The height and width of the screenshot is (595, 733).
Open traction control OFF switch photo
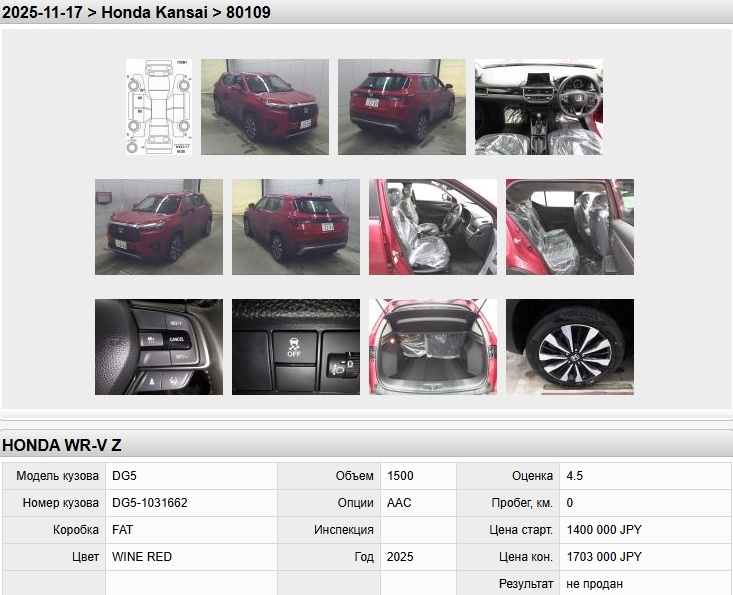point(296,347)
